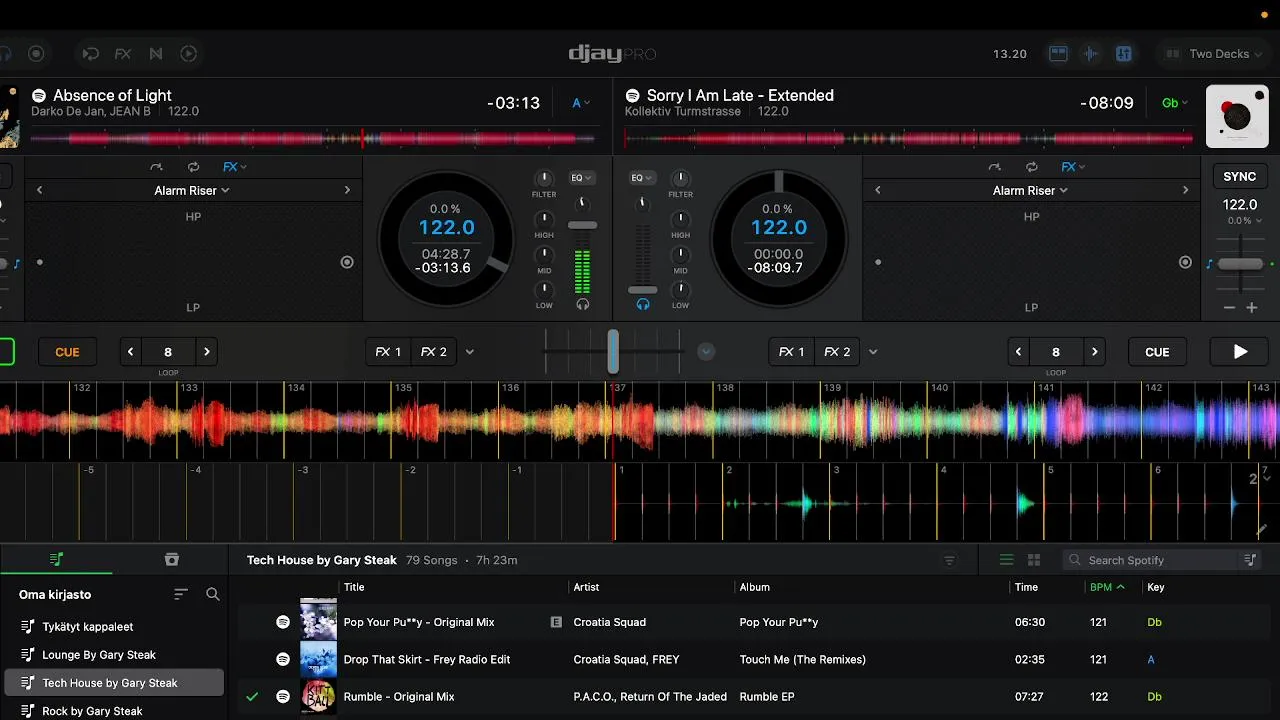This screenshot has height=720, width=1280.
Task: Toggle left deck FX 2 button
Action: pyautogui.click(x=433, y=352)
